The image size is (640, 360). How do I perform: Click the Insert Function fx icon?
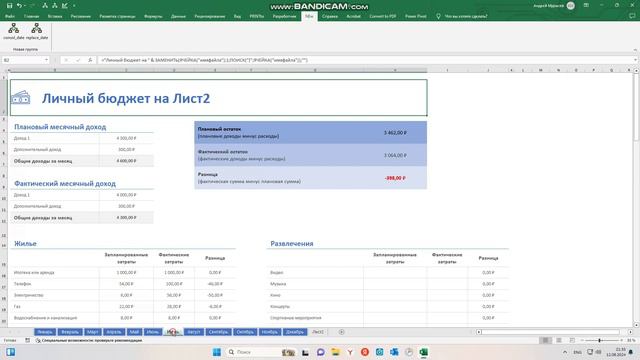[x=90, y=60]
